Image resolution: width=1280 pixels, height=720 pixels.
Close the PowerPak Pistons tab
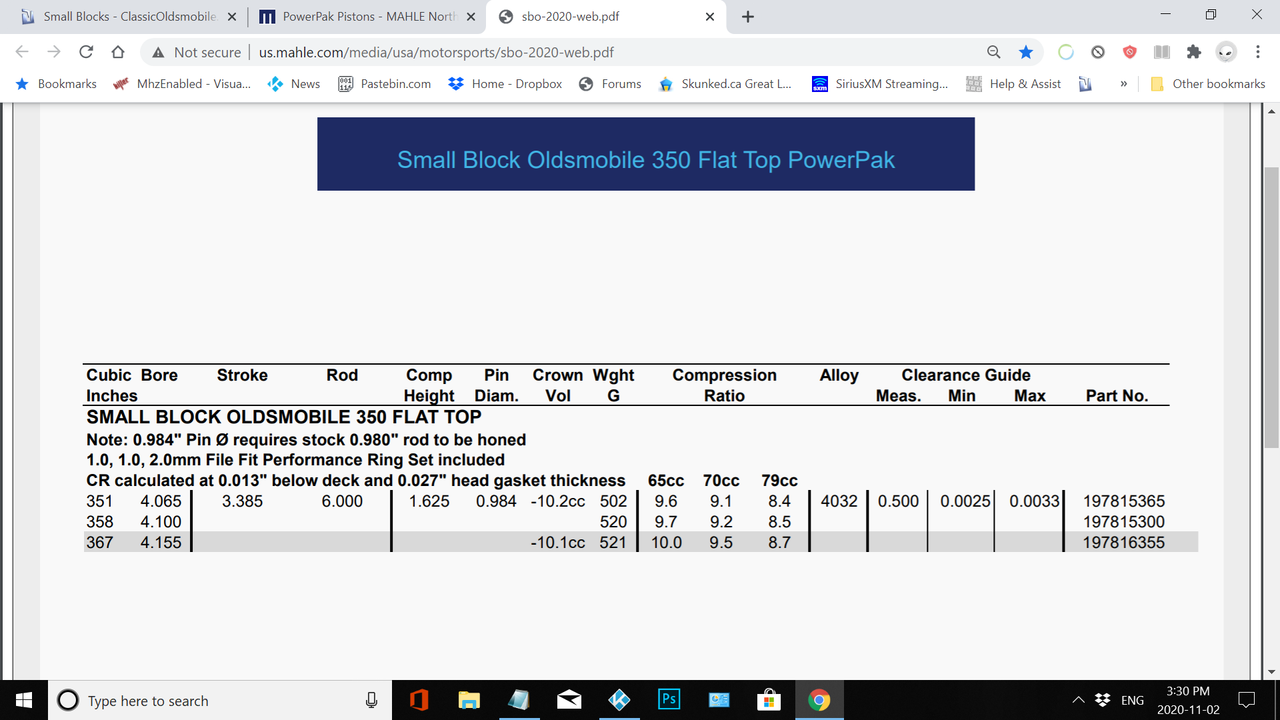point(471,17)
